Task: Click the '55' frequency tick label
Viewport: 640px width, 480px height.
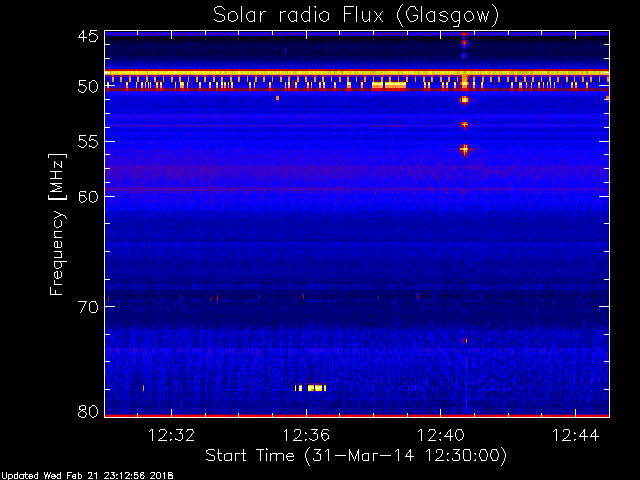Action: point(88,142)
